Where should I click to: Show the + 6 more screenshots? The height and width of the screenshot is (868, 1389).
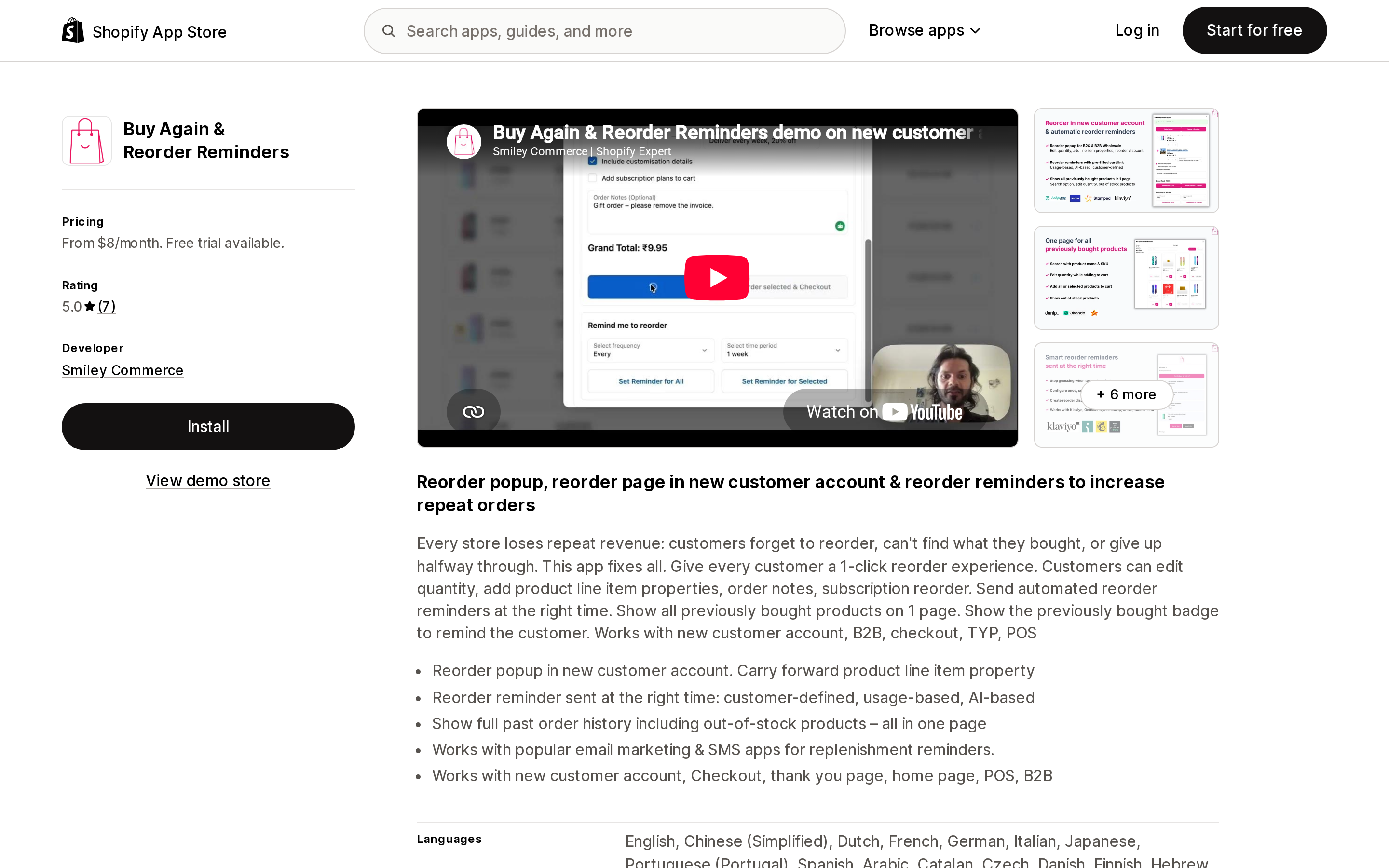coord(1126,394)
